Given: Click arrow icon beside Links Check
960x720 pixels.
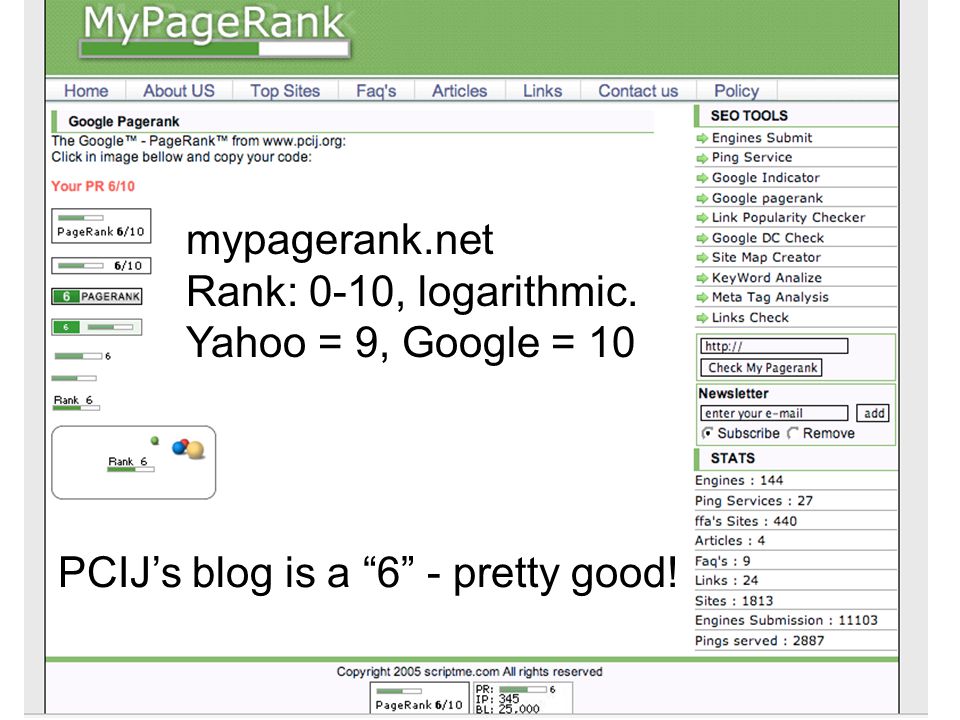Looking at the screenshot, I should coord(702,318).
